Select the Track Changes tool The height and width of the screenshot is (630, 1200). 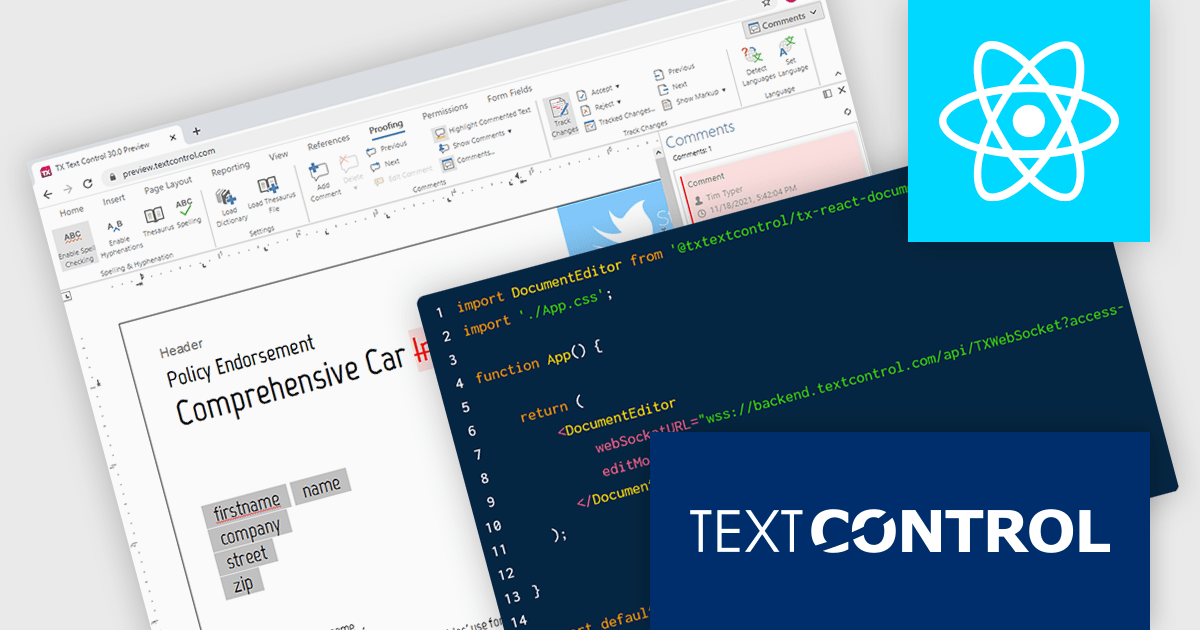[x=562, y=111]
